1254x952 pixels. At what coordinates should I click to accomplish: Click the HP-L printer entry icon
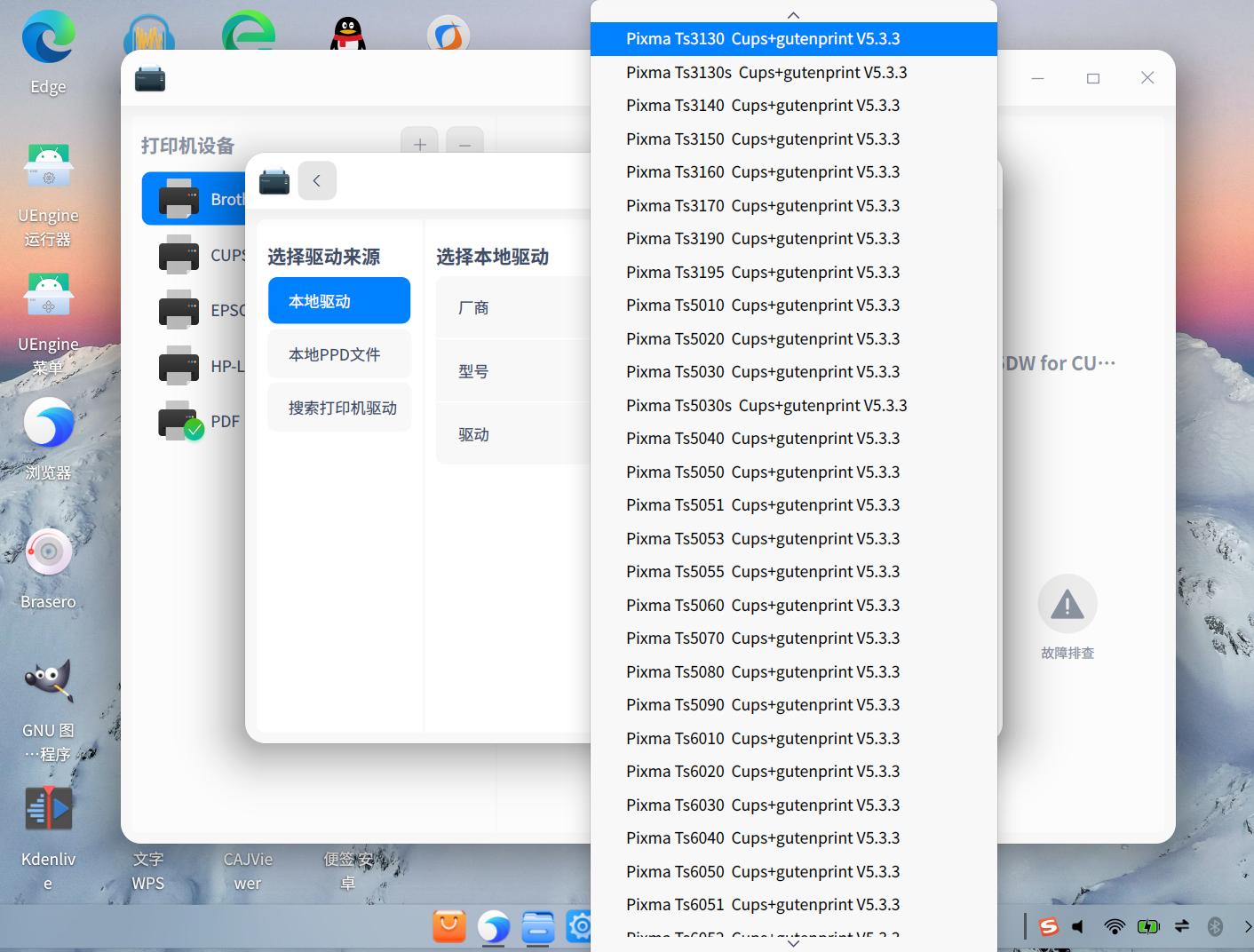[180, 364]
